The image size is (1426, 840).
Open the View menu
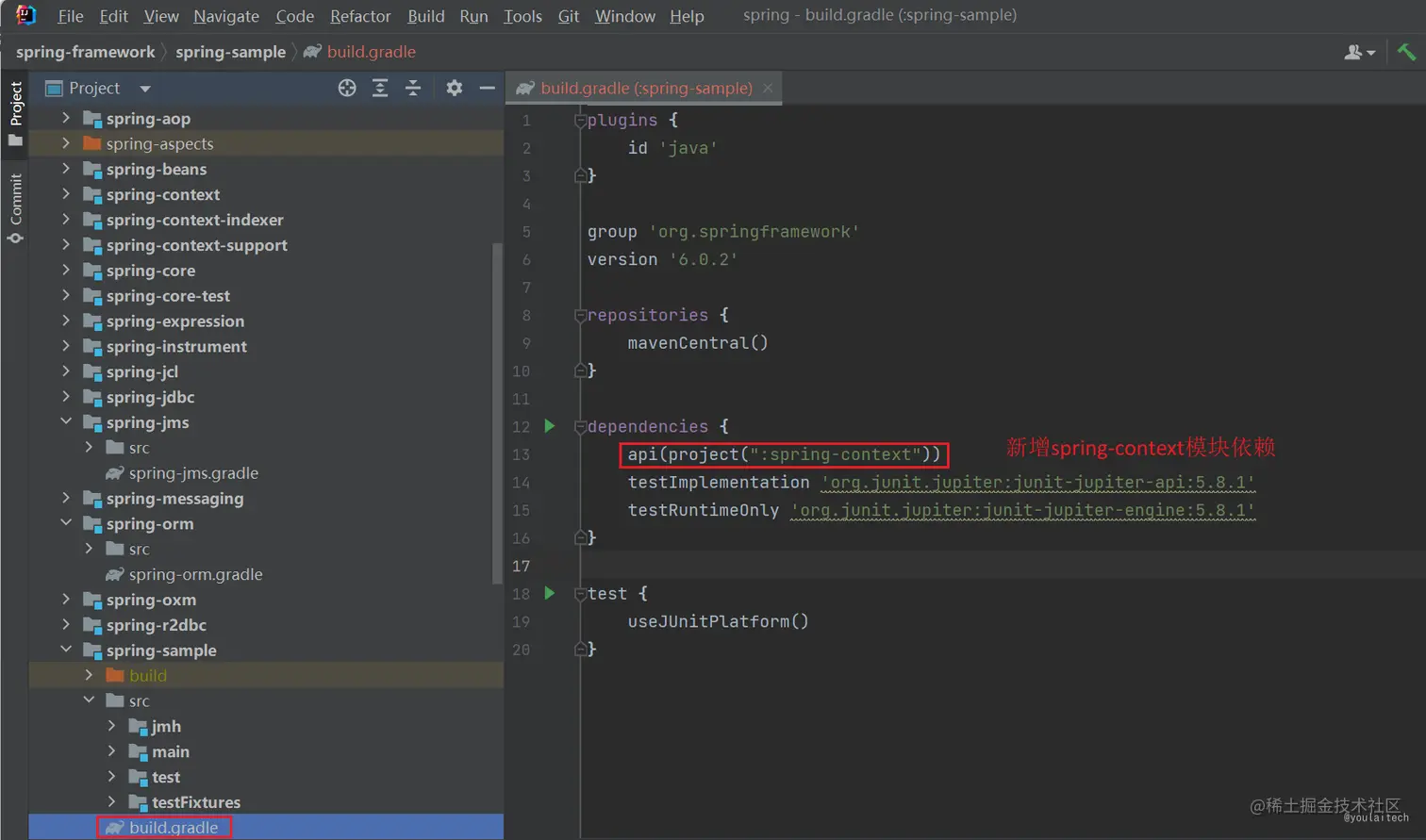coord(161,16)
